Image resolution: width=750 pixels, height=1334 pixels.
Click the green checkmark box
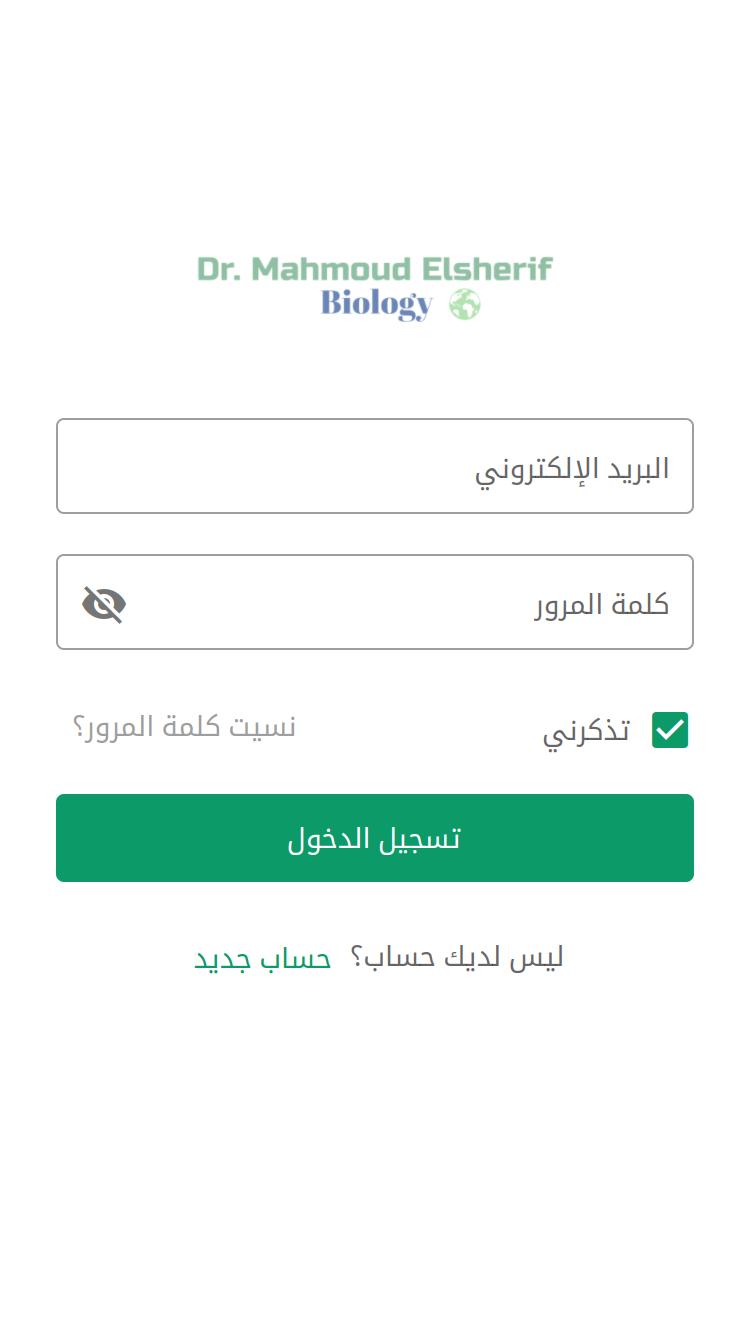tap(670, 730)
